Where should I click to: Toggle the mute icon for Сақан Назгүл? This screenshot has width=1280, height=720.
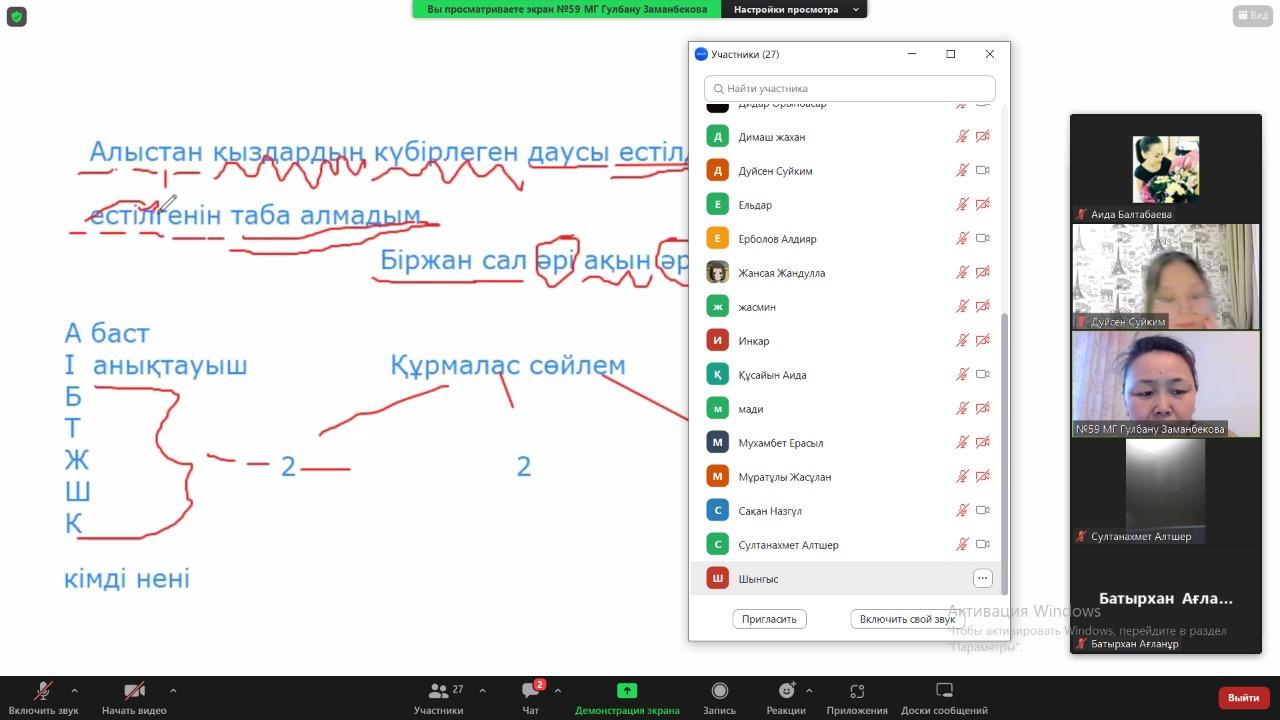961,510
